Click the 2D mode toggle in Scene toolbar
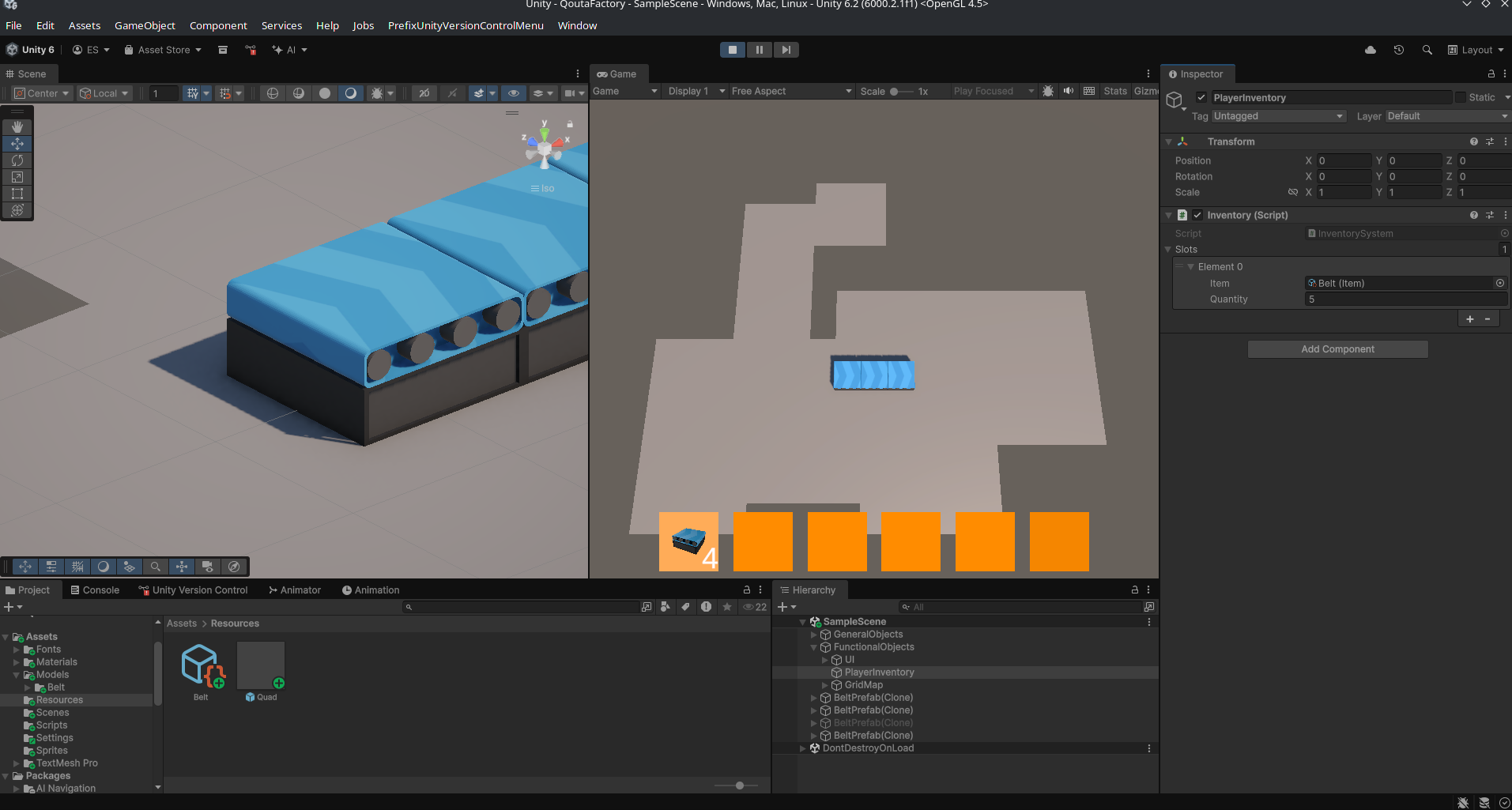This screenshot has height=810, width=1512. click(x=424, y=93)
